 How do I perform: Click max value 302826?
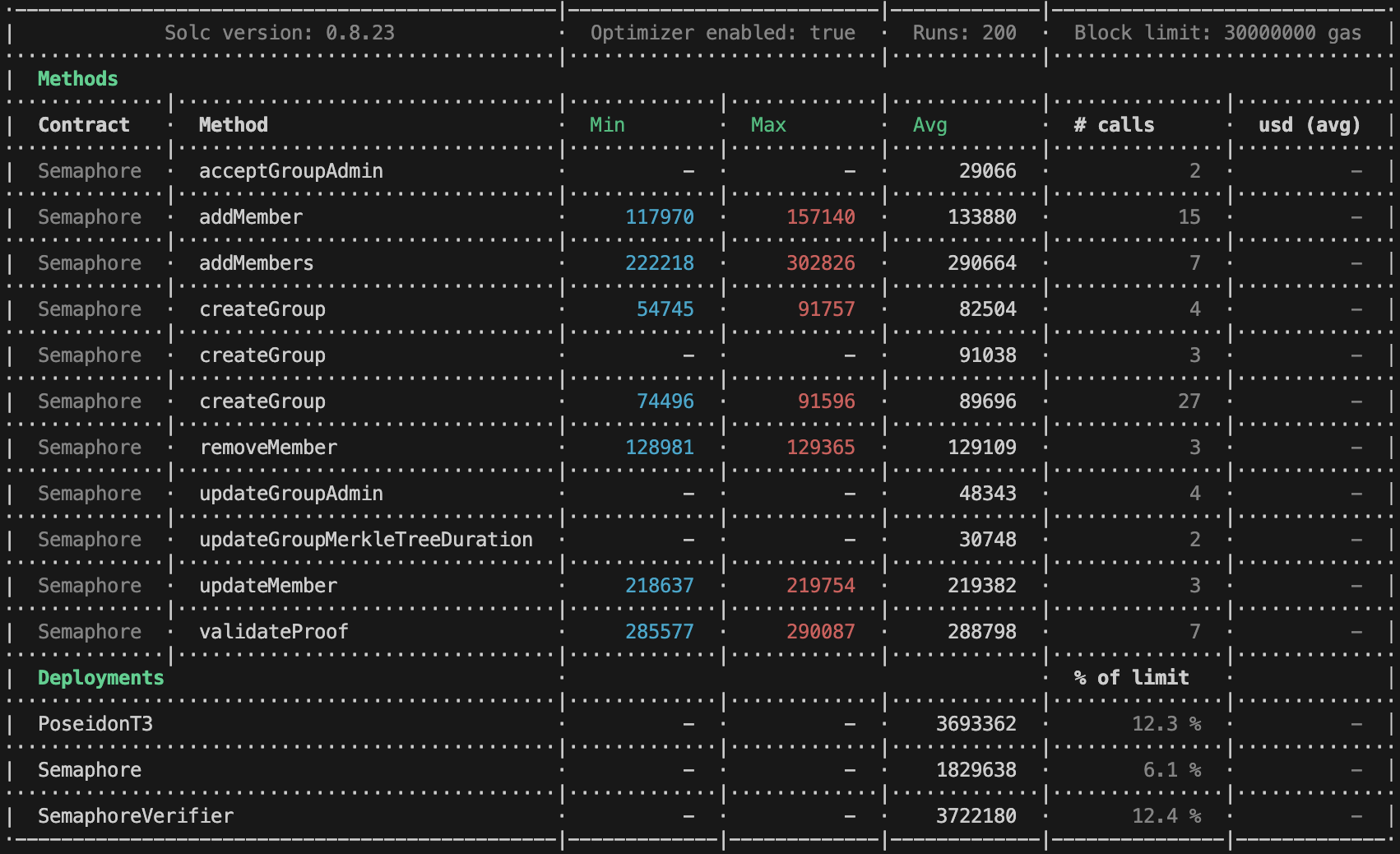pos(821,263)
